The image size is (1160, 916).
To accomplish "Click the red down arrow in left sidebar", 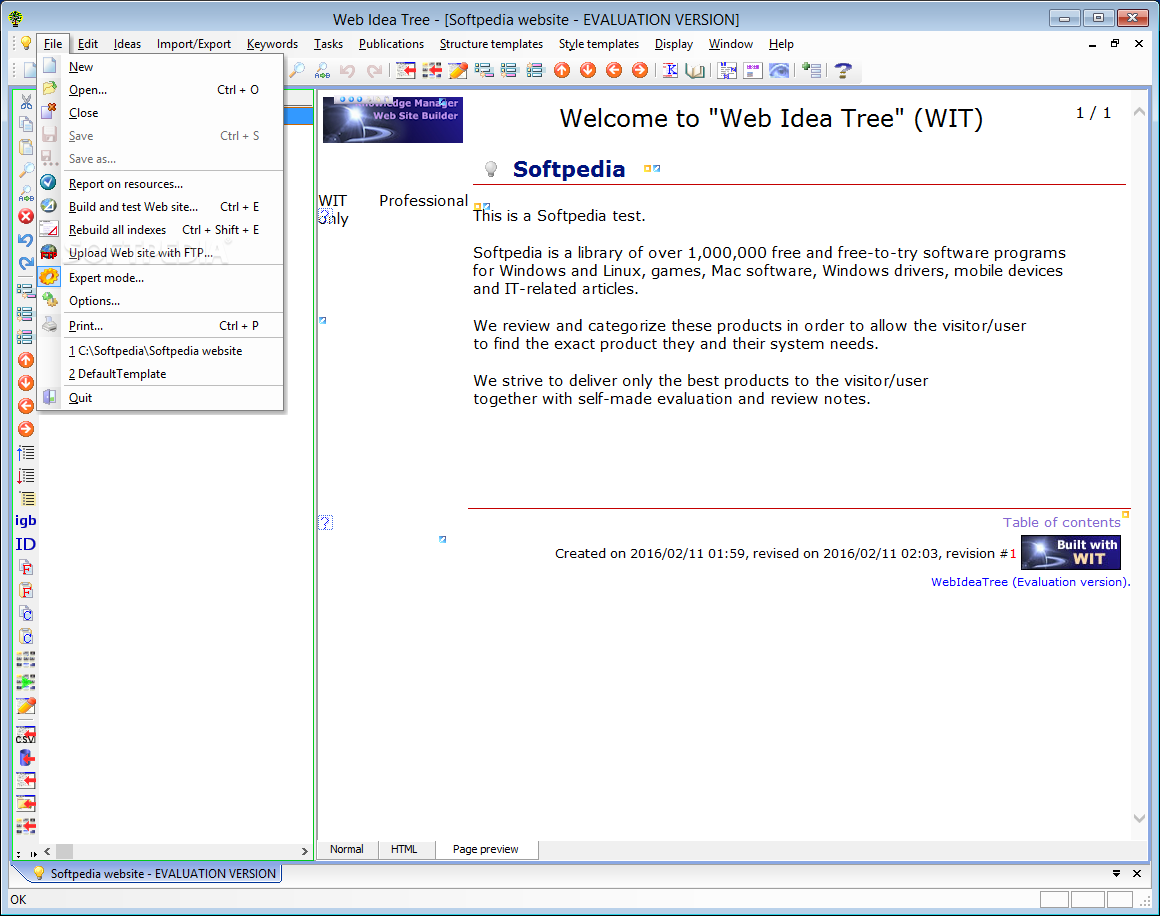I will tap(26, 383).
